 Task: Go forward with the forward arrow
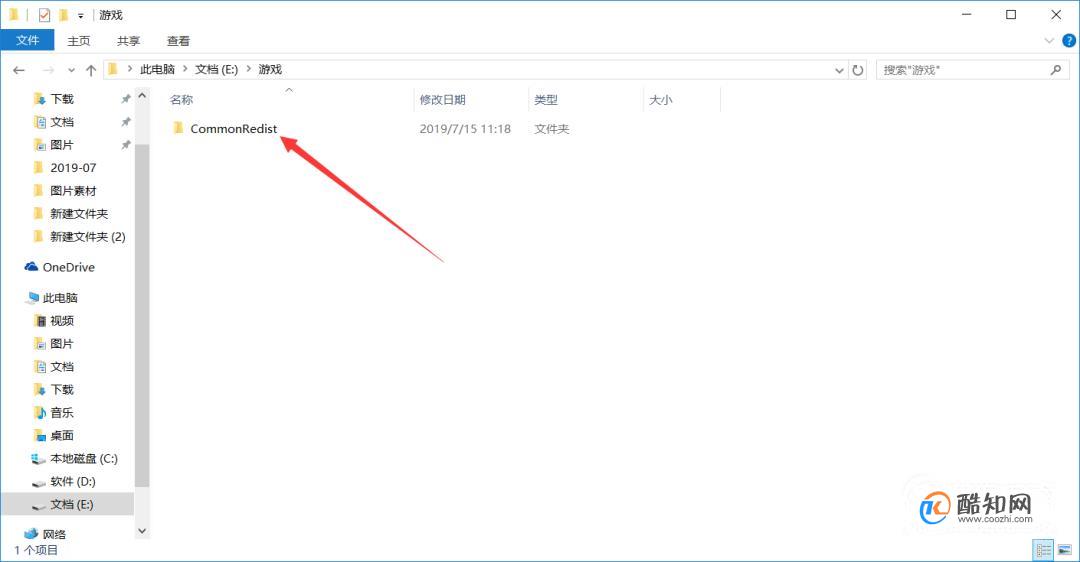tap(48, 70)
